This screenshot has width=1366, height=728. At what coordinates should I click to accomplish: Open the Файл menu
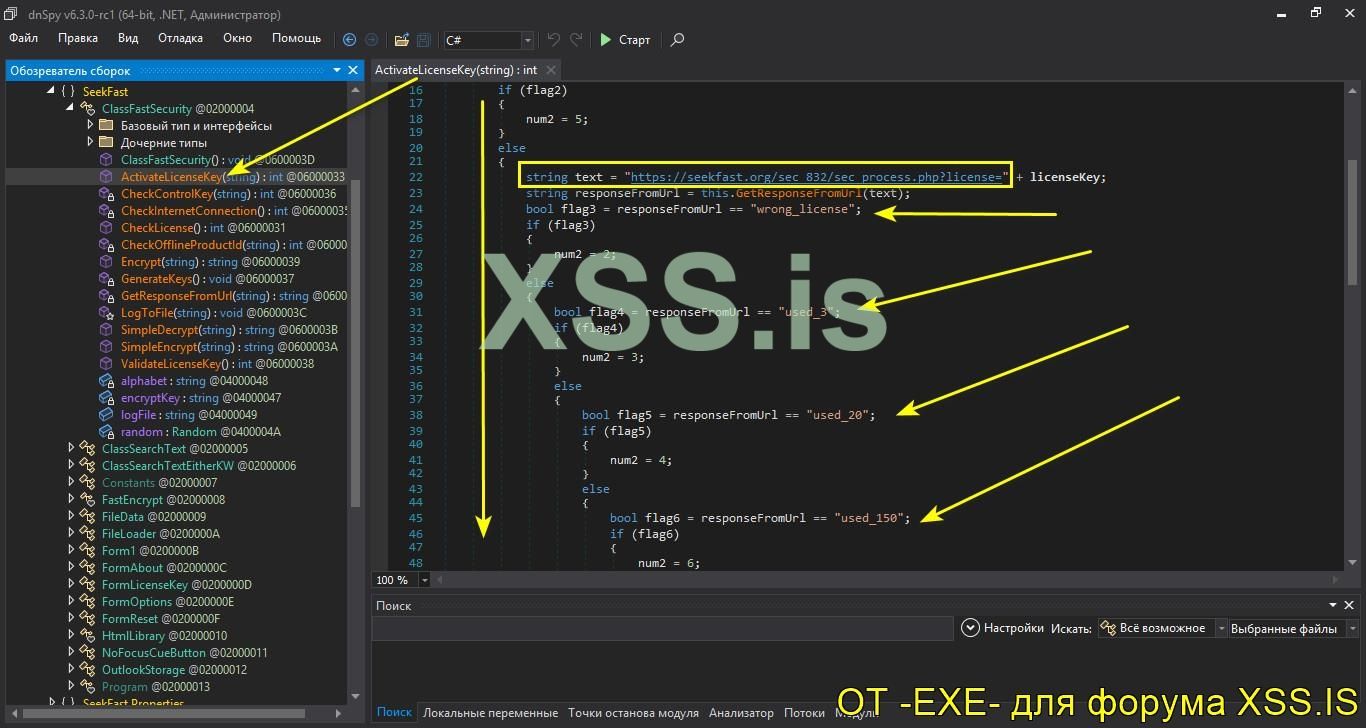coord(24,38)
